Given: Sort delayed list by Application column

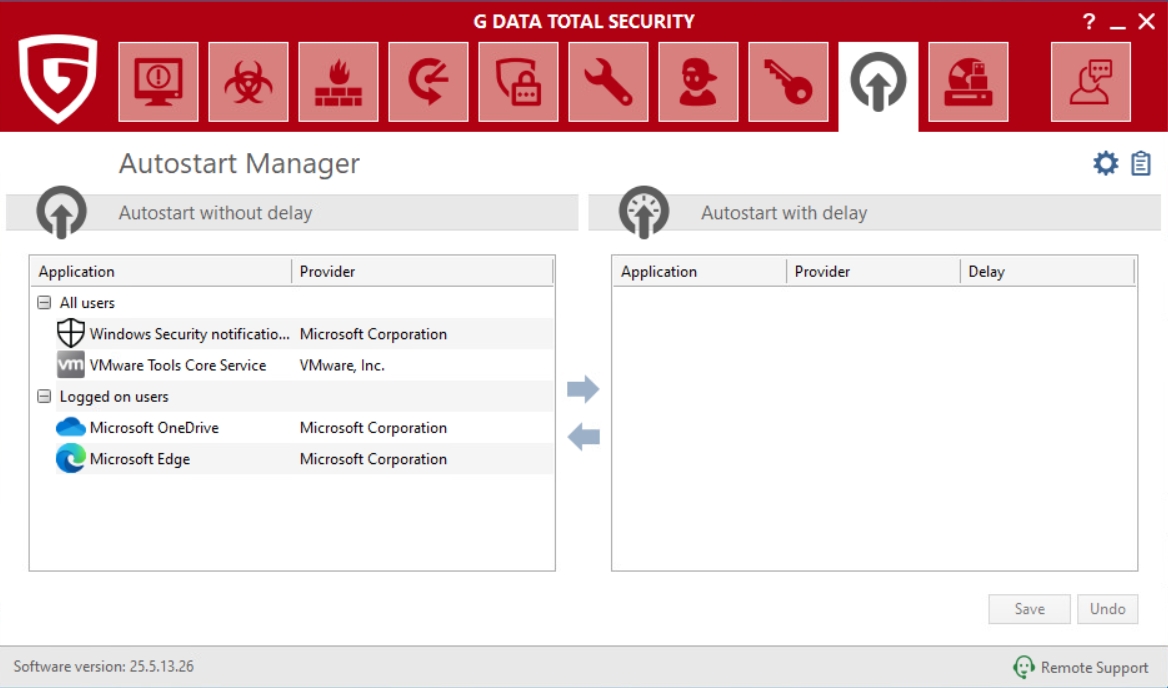Looking at the screenshot, I should pyautogui.click(x=699, y=272).
